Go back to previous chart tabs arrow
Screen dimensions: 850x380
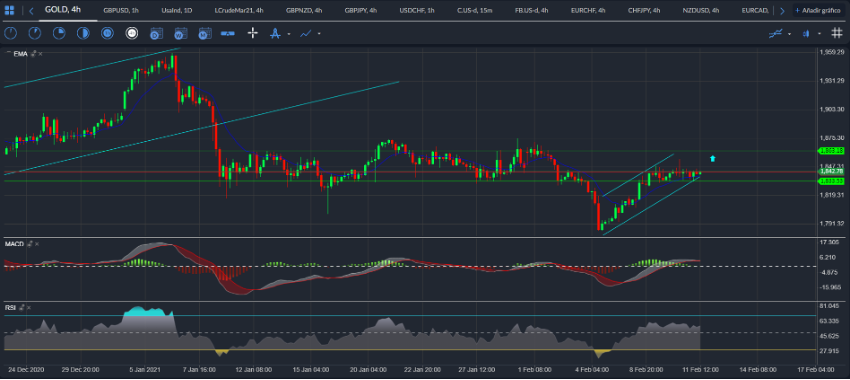31,10
